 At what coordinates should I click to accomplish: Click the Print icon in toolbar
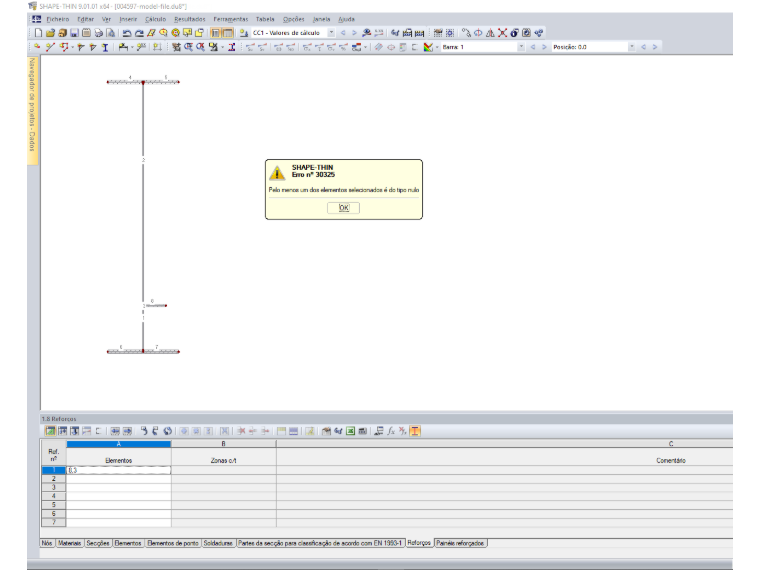98,33
